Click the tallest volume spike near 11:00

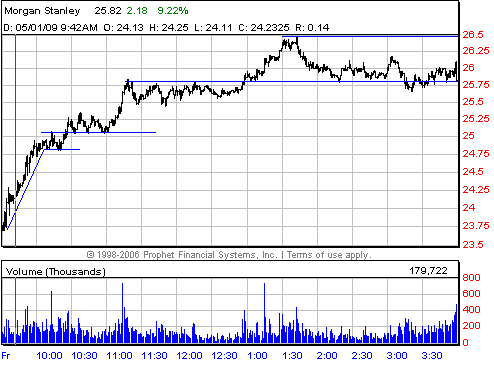(122, 313)
